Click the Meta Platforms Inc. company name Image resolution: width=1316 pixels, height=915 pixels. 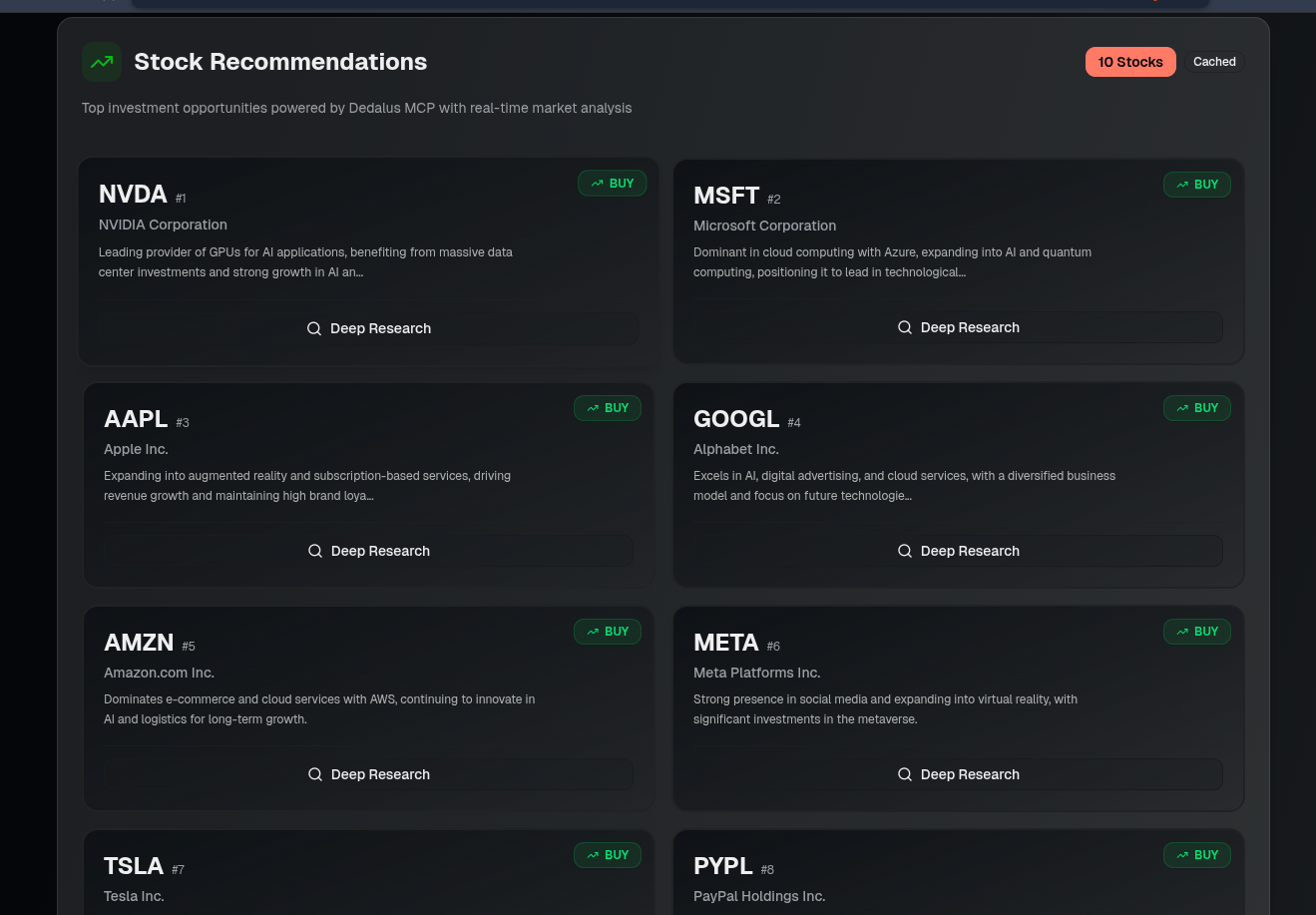757,673
